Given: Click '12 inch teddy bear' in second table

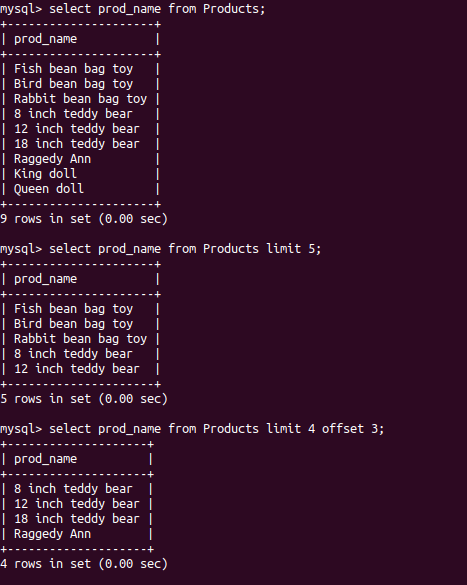Looking at the screenshot, I should [x=77, y=369].
